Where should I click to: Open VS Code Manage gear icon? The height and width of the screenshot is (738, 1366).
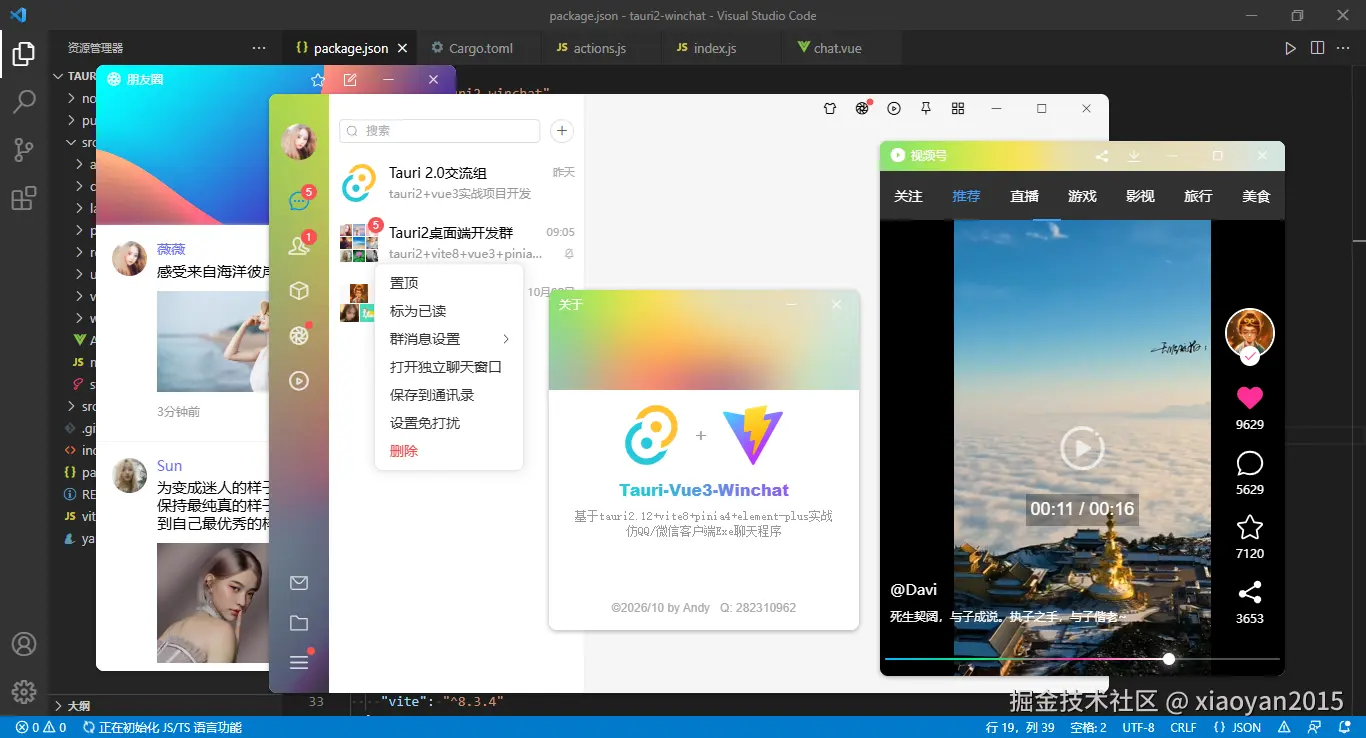pyautogui.click(x=24, y=692)
